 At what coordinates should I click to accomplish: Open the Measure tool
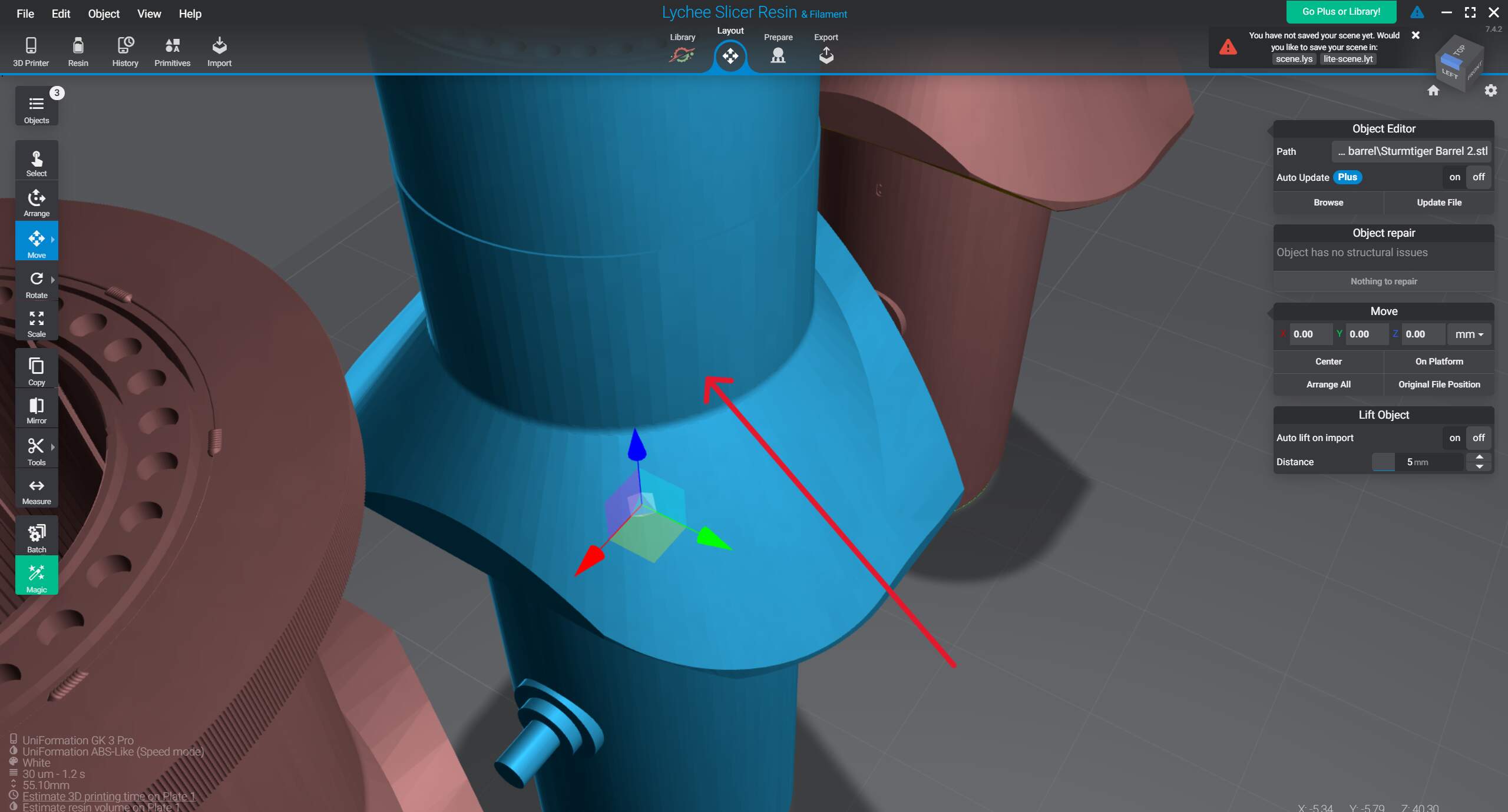coord(36,491)
